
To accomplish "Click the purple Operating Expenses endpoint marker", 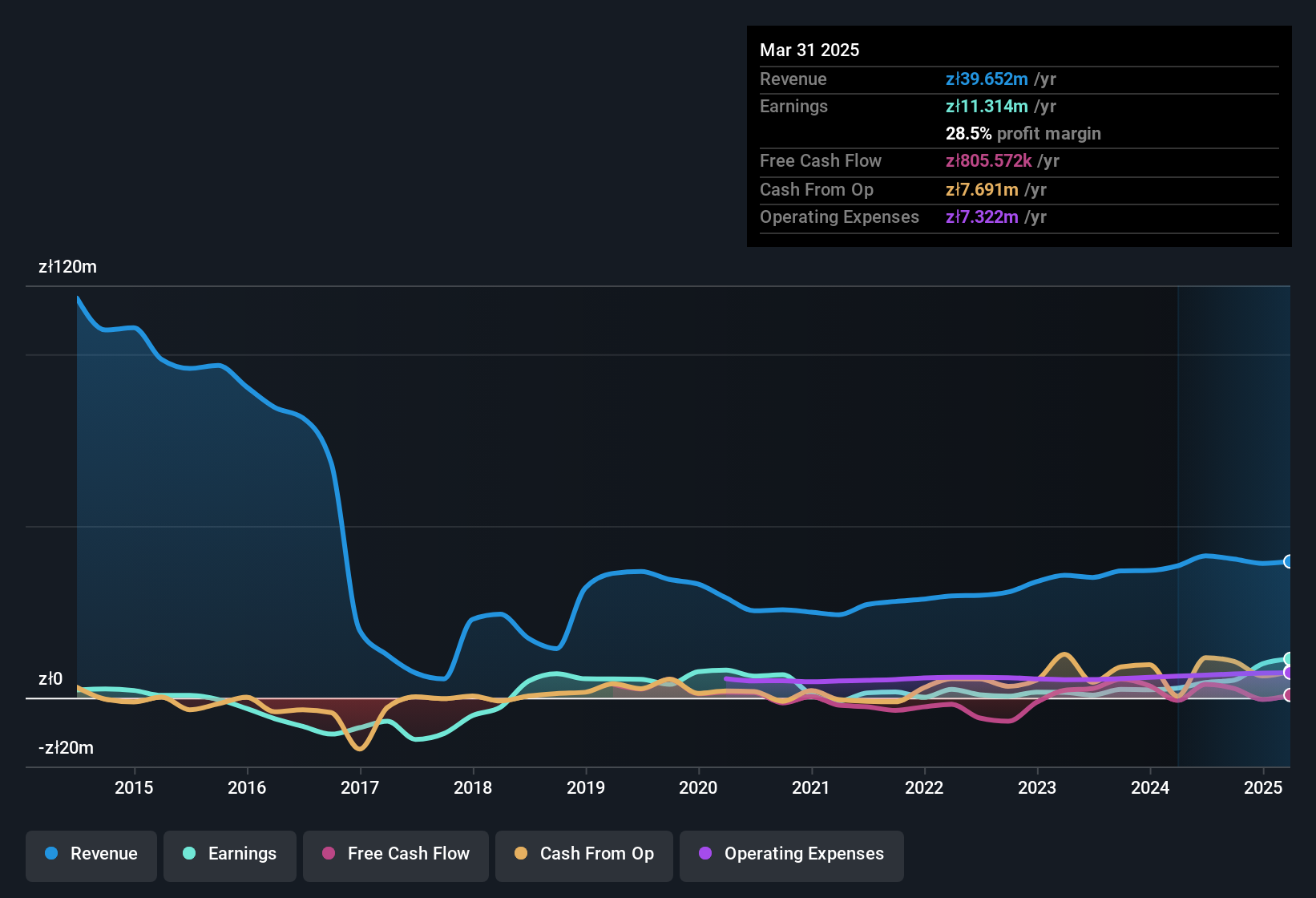I will click(1289, 673).
